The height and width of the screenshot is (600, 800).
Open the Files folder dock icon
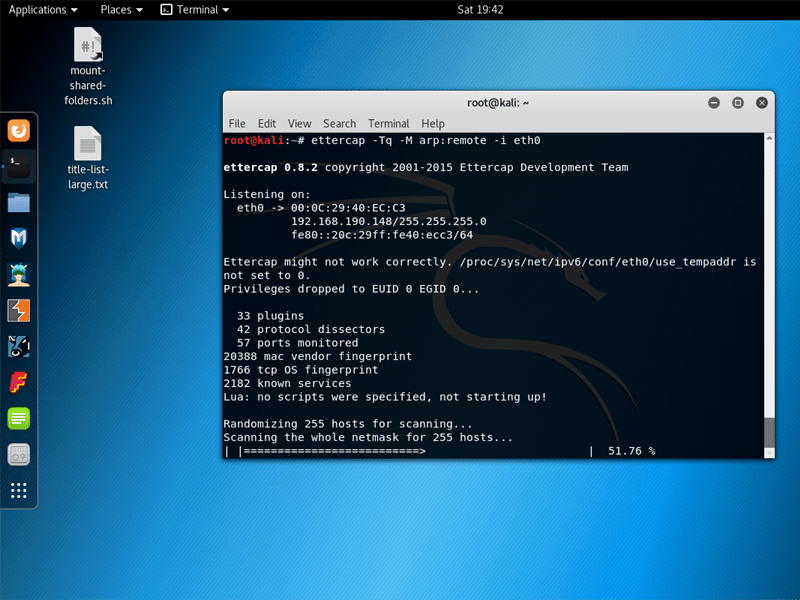pyautogui.click(x=19, y=203)
